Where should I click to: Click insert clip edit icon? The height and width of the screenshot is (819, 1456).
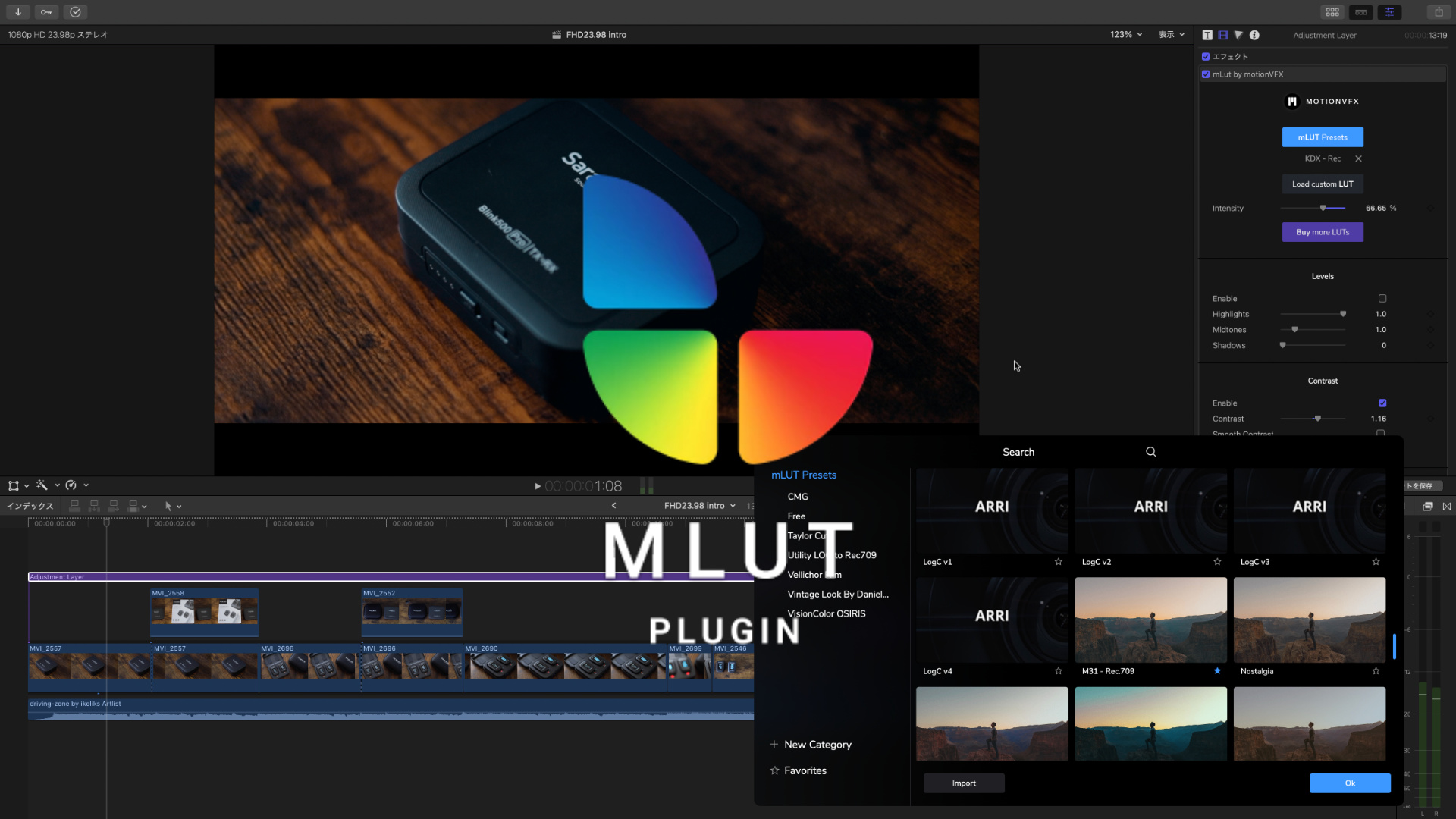tap(94, 506)
